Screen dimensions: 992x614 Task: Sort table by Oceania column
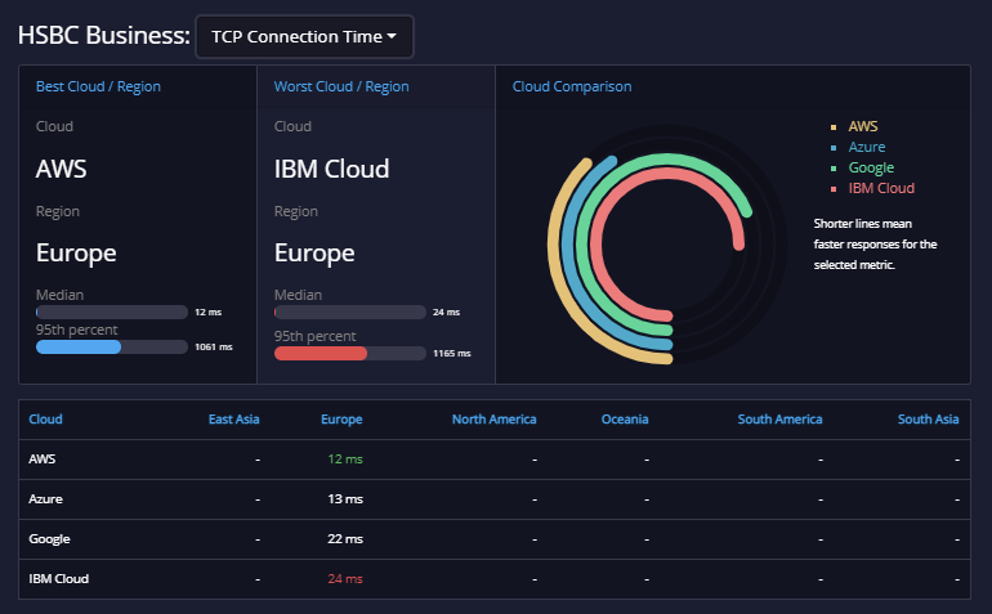[x=624, y=419]
